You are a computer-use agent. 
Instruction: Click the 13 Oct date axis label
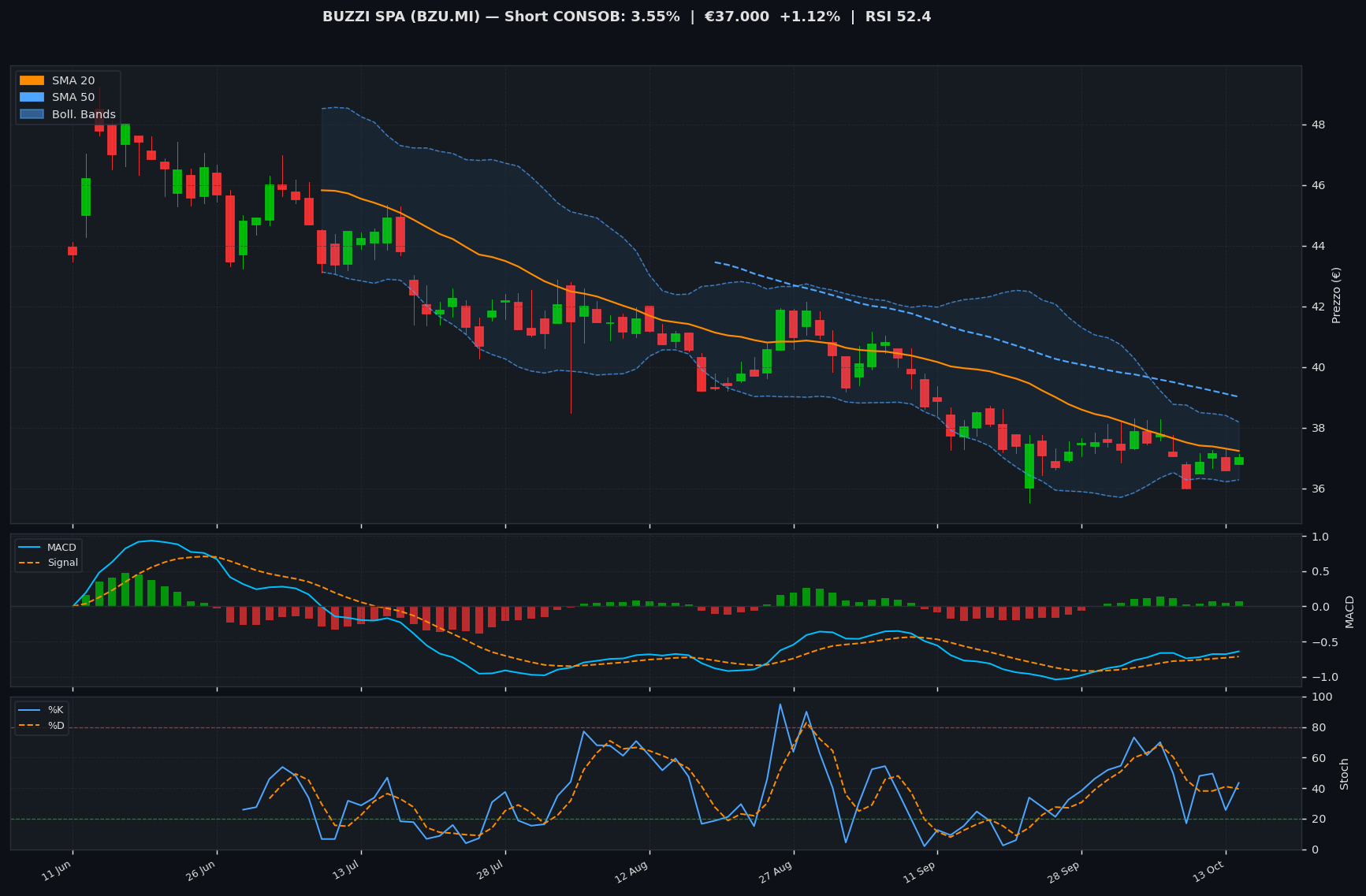(1209, 871)
